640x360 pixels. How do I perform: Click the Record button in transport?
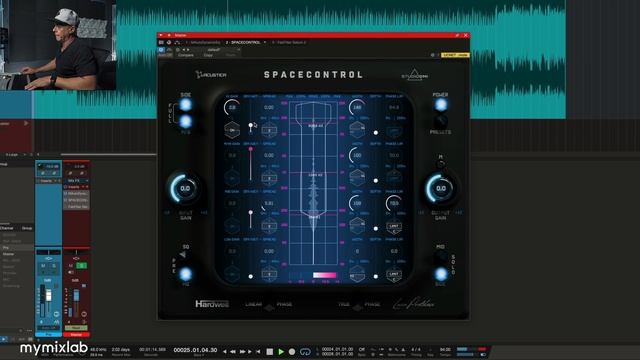click(292, 351)
